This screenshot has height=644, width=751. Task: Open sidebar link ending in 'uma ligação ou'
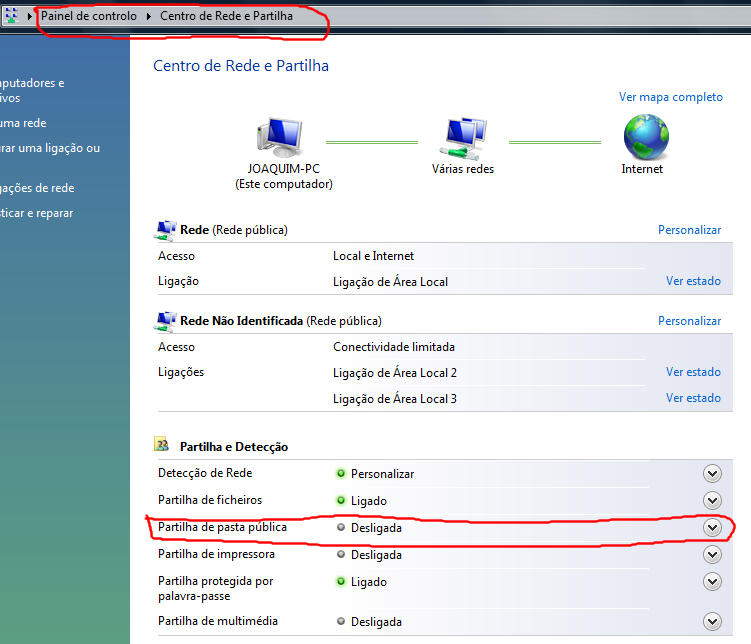click(50, 148)
